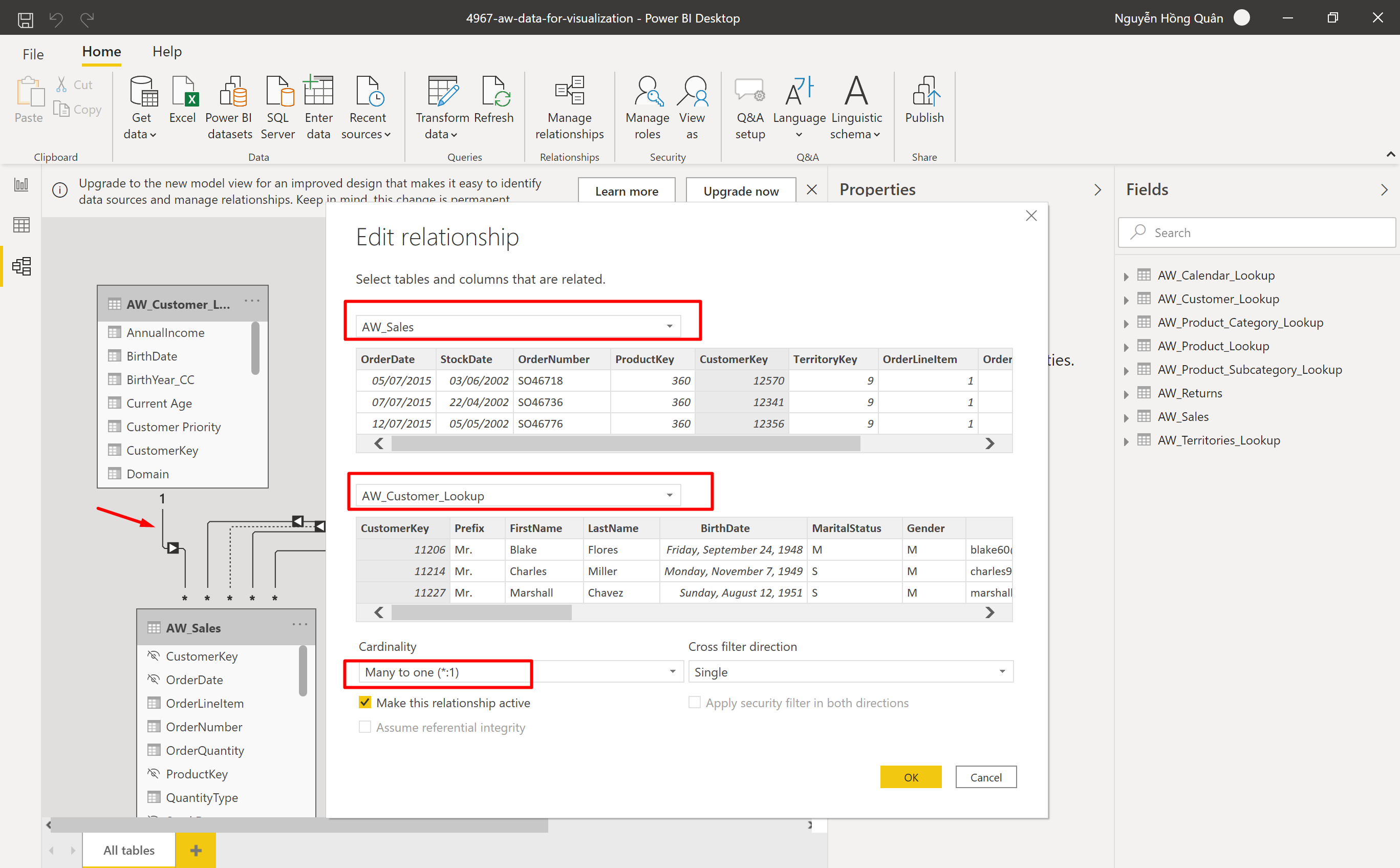Open Language options
The image size is (1400, 868).
tap(799, 108)
